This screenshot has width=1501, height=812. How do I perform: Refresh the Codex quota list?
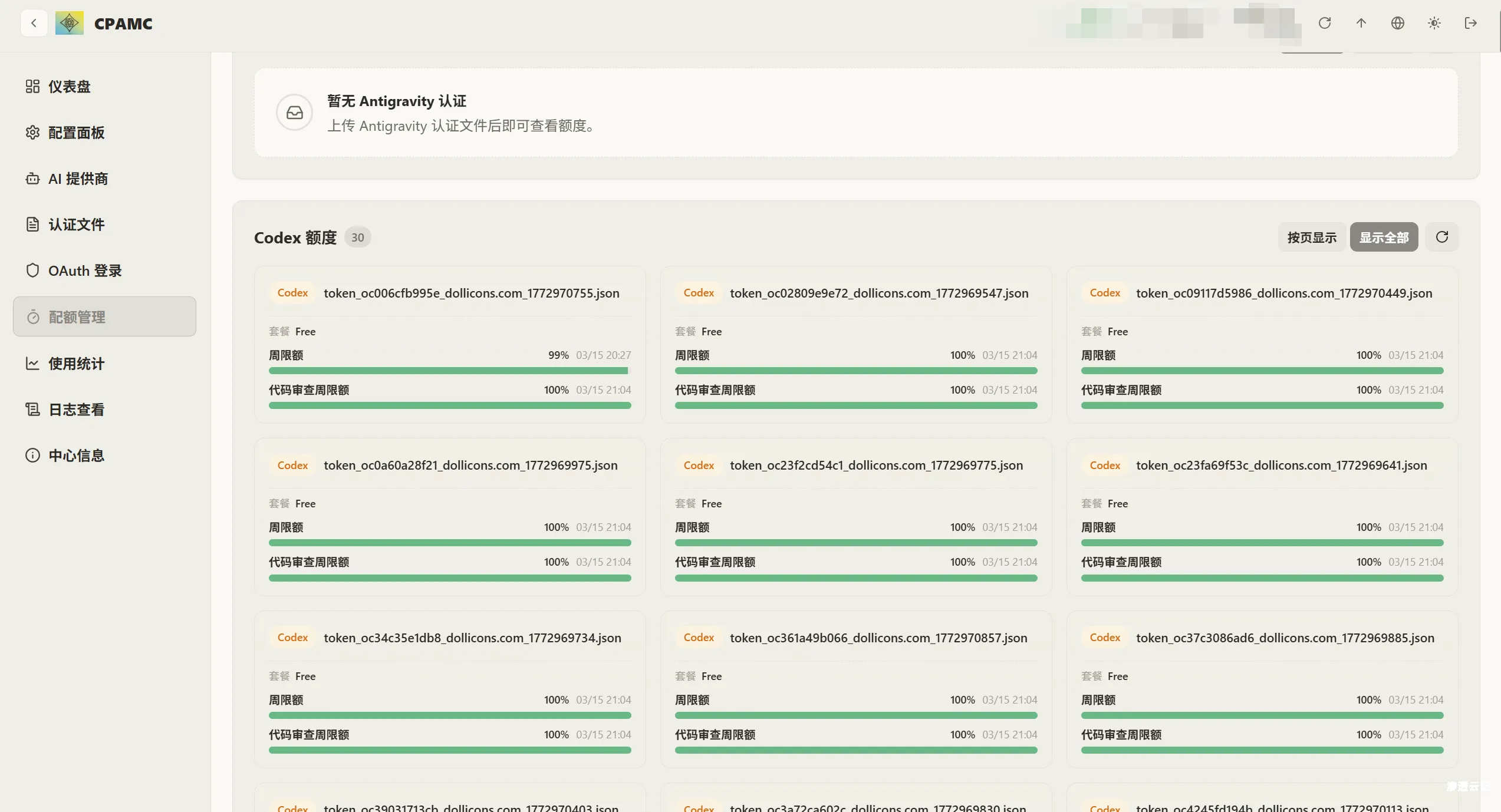[x=1442, y=237]
